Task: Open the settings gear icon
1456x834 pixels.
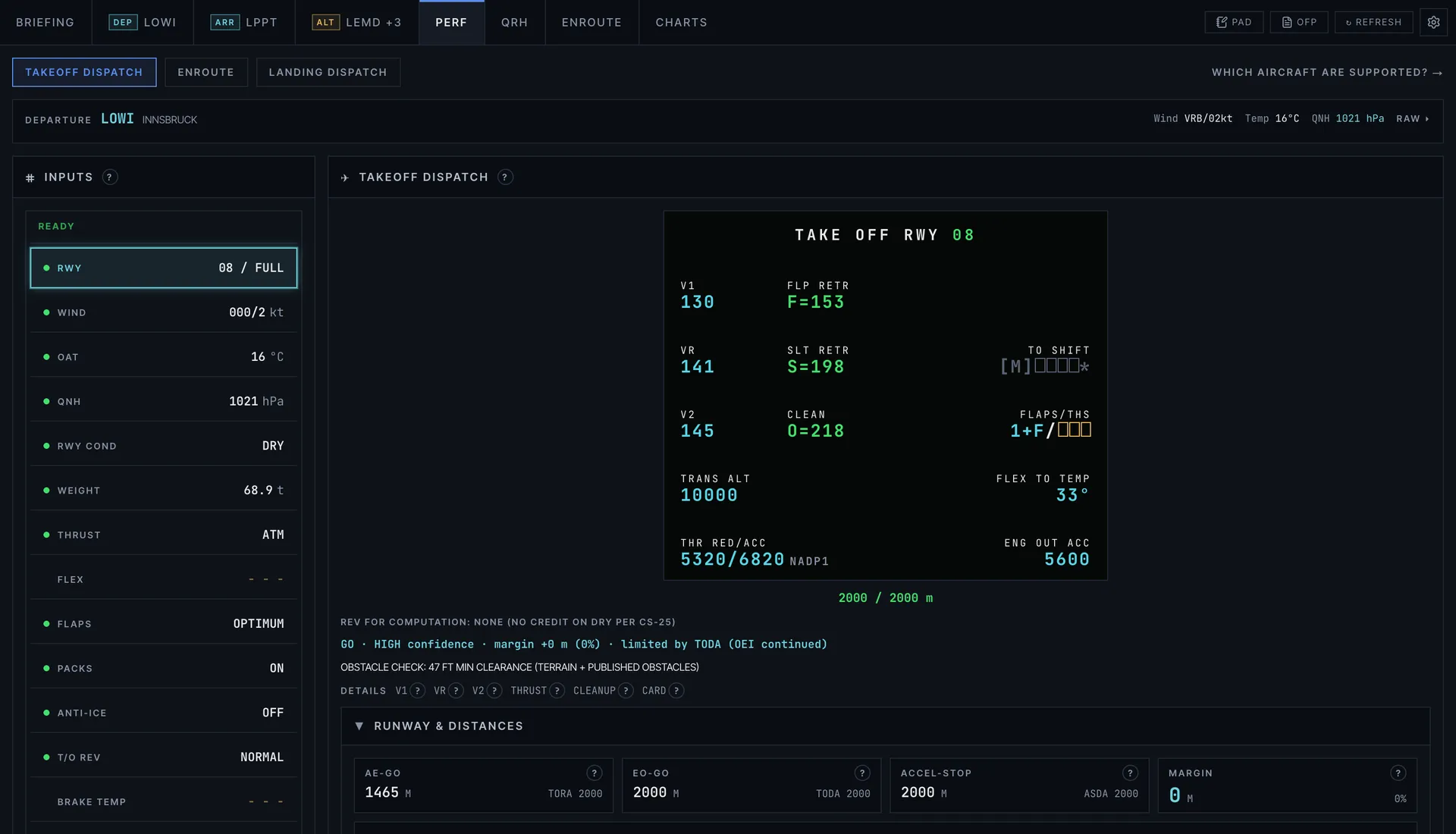Action: [1433, 22]
